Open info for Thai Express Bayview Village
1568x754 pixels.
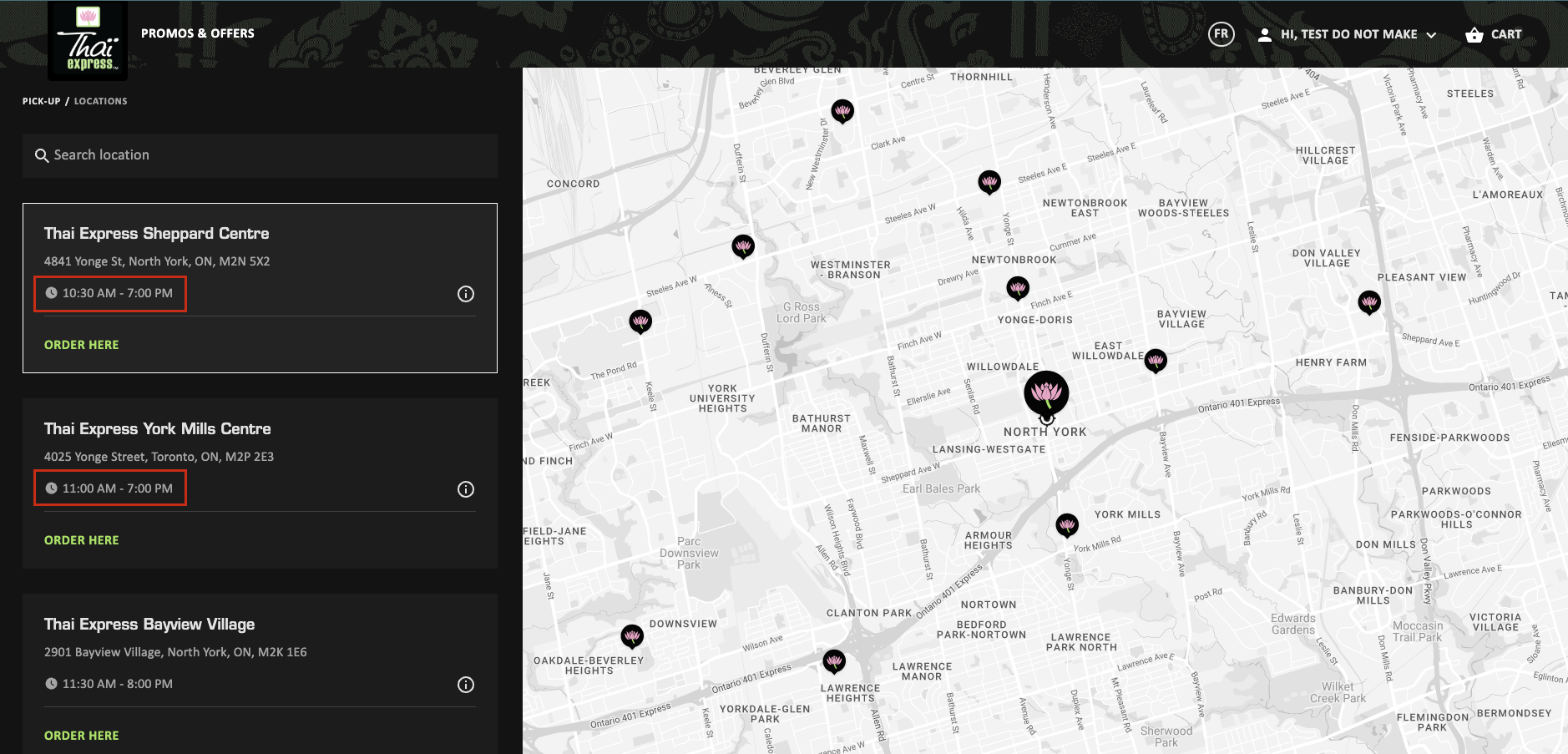tap(465, 684)
